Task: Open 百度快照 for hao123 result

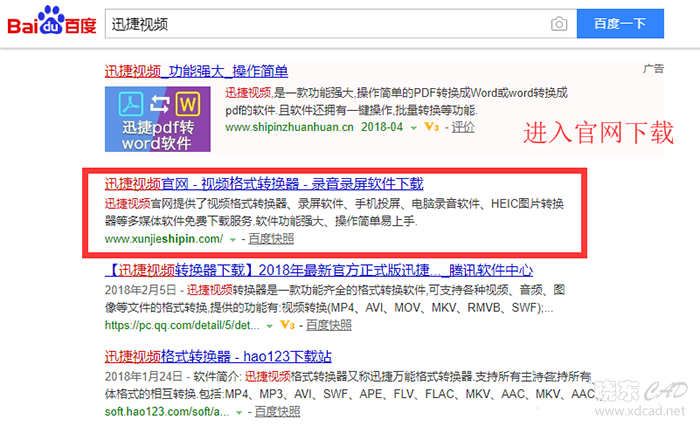Action: click(277, 411)
